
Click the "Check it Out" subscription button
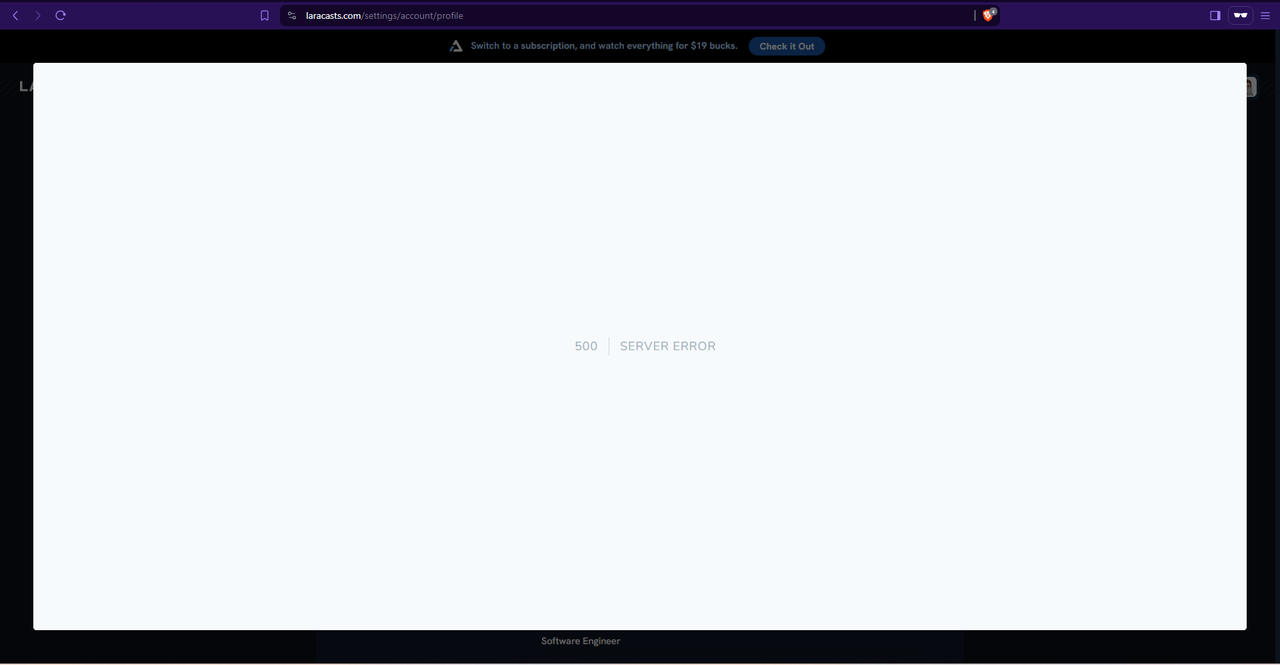787,46
